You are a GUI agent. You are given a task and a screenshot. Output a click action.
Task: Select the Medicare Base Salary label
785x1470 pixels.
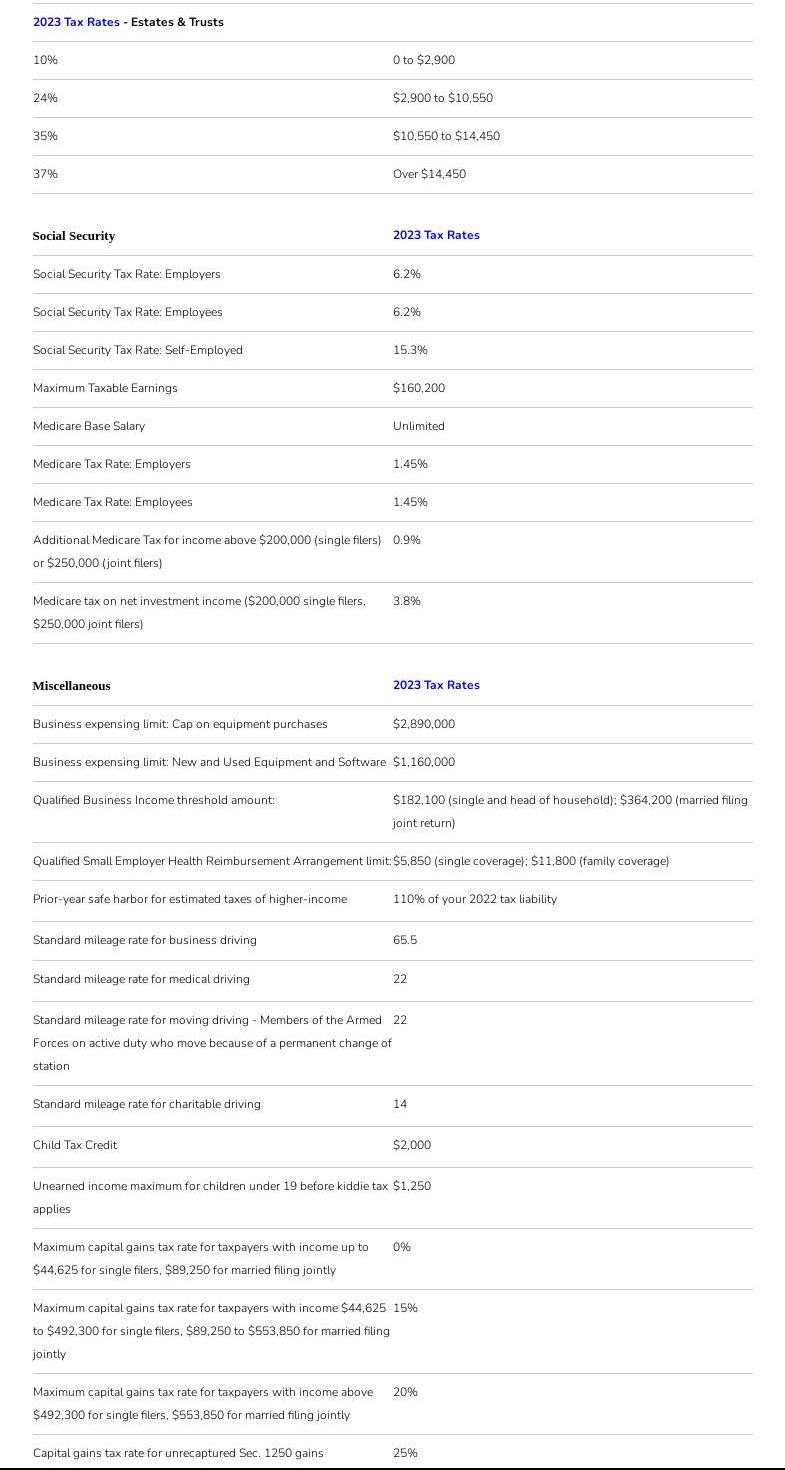pos(89,426)
